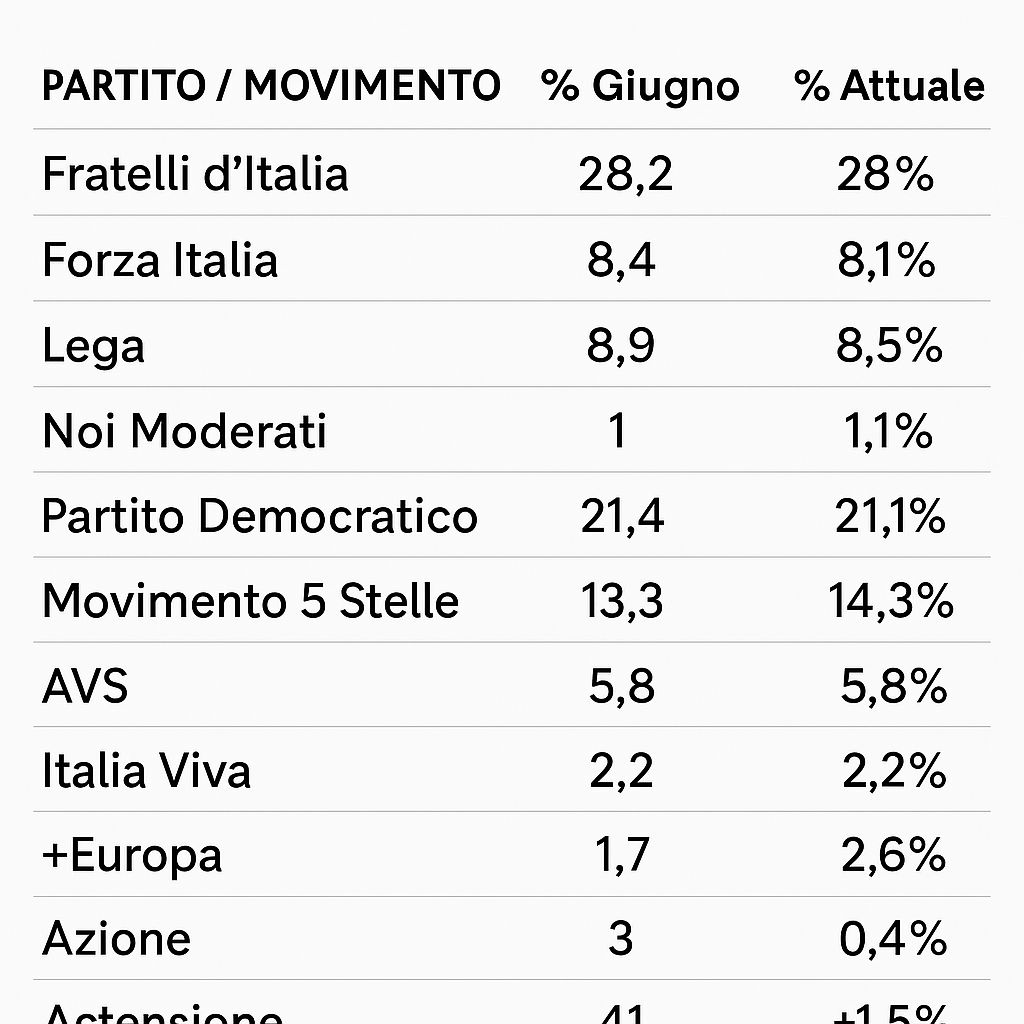Viewport: 1024px width, 1024px height.
Task: Select the Lega row label
Action: pyautogui.click(x=93, y=346)
